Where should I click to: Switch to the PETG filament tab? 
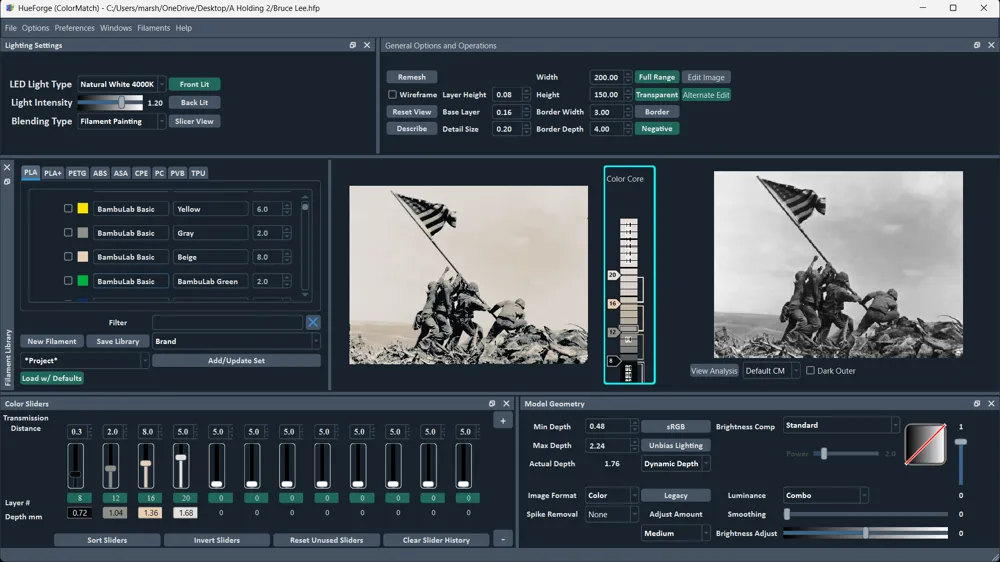coord(77,173)
